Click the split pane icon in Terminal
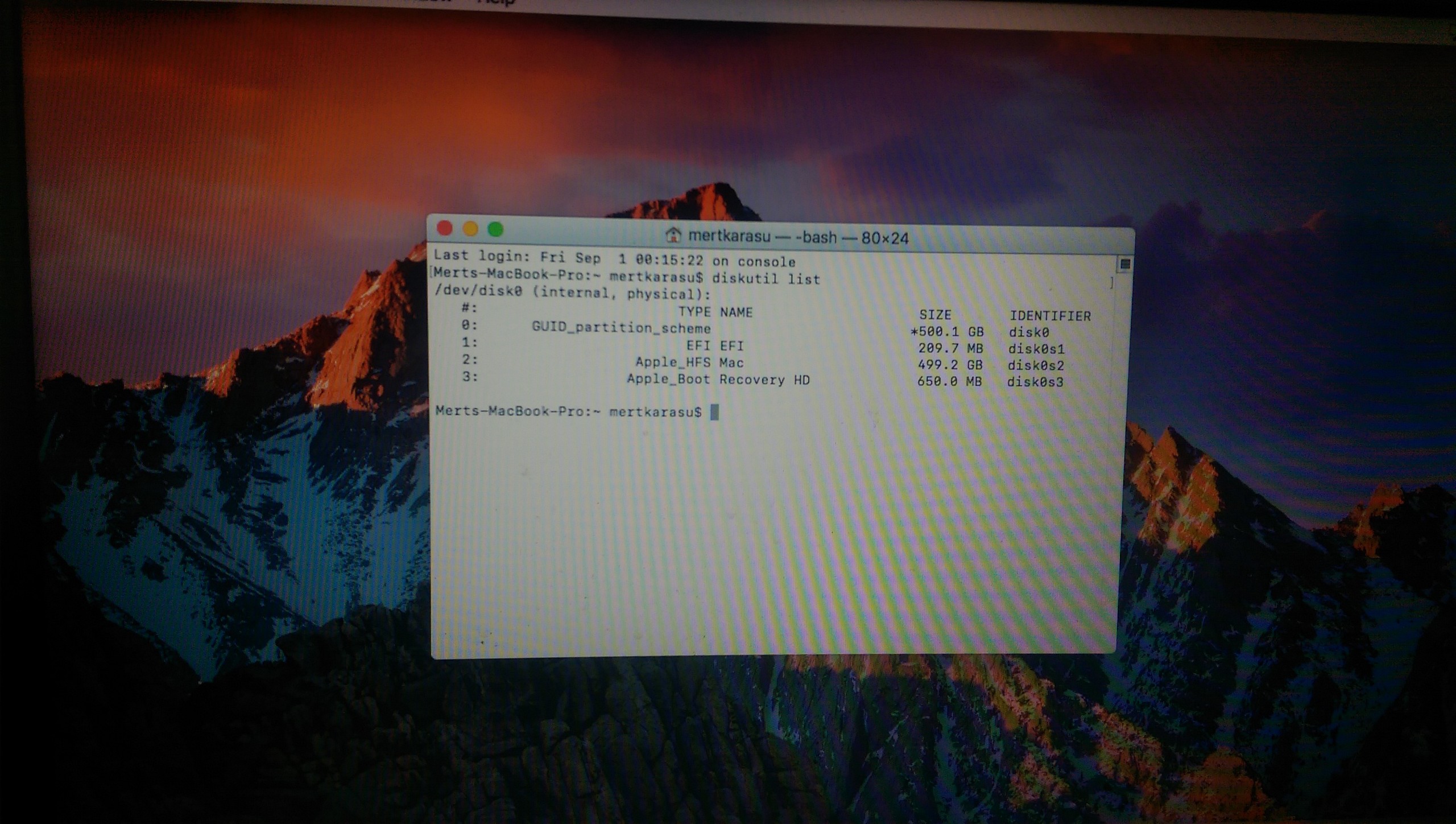 (1124, 264)
